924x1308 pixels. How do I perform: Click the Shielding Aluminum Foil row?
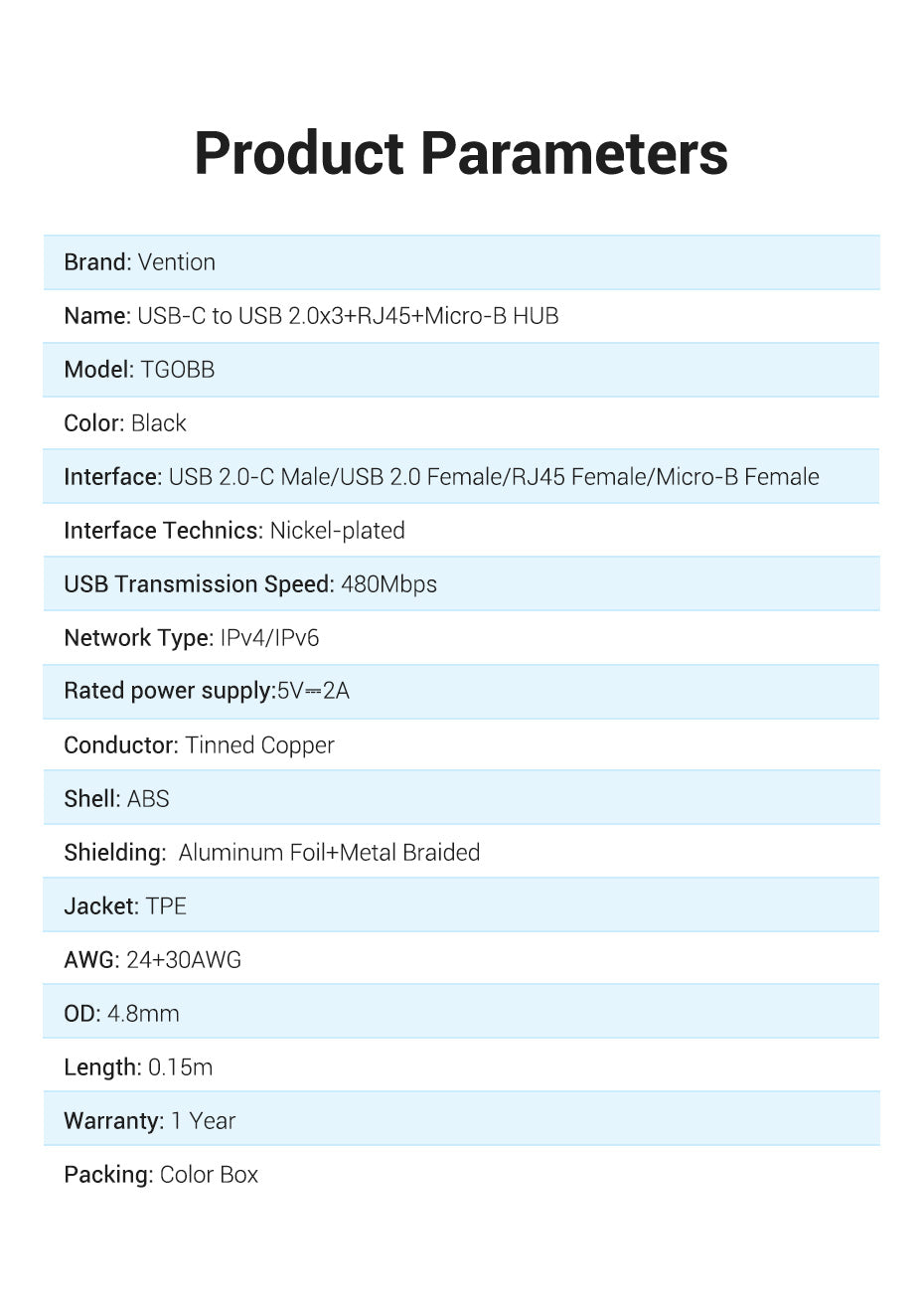click(x=271, y=853)
